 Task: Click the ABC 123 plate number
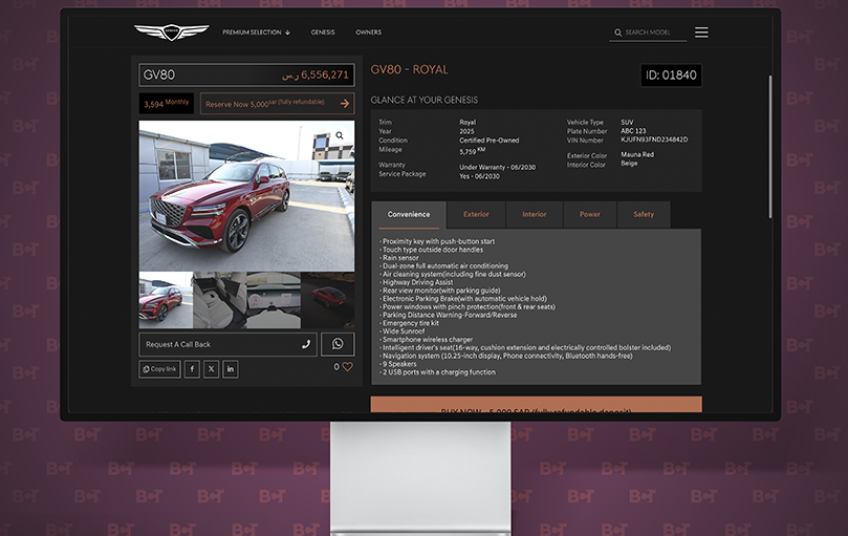tap(633, 131)
